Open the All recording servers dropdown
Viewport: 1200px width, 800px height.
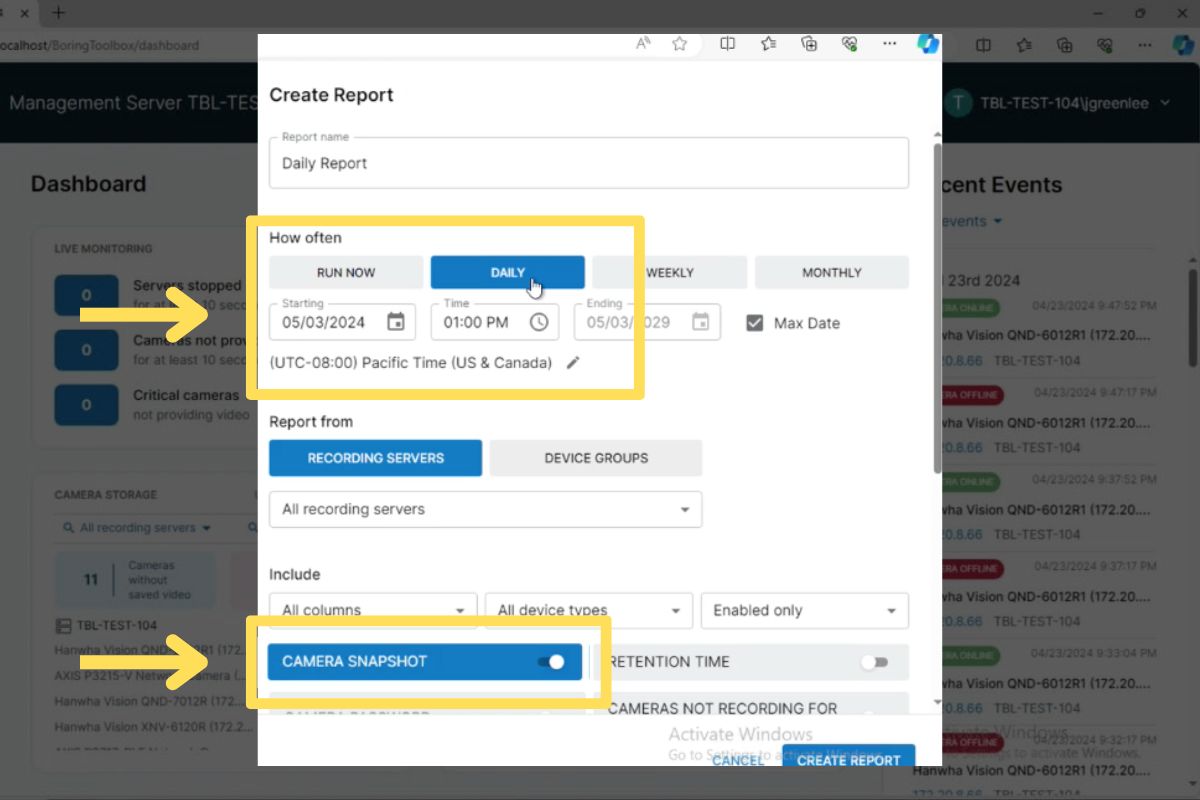point(485,509)
